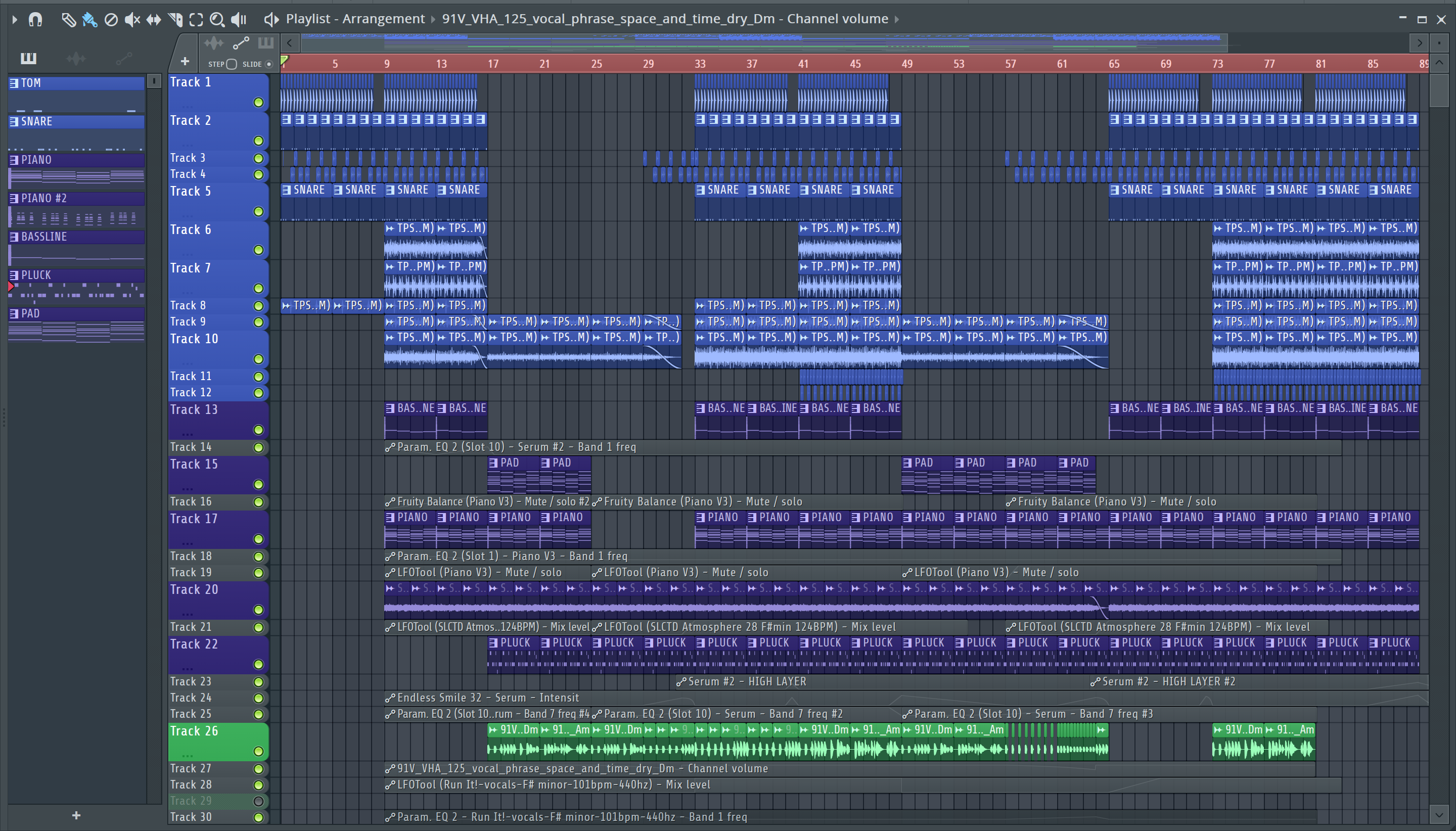1456x831 pixels.
Task: Click bar 65 on the timeline ruler
Action: [x=1114, y=64]
